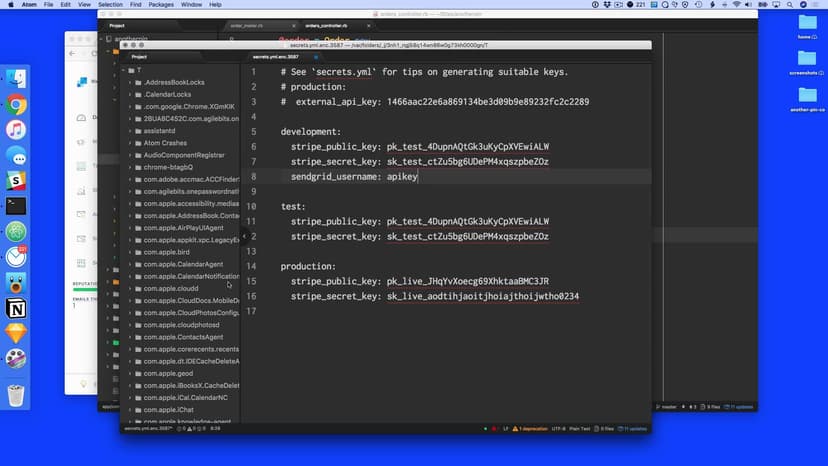828x466 pixels.
Task: Click end of sendgrid_username line
Action: 418,176
